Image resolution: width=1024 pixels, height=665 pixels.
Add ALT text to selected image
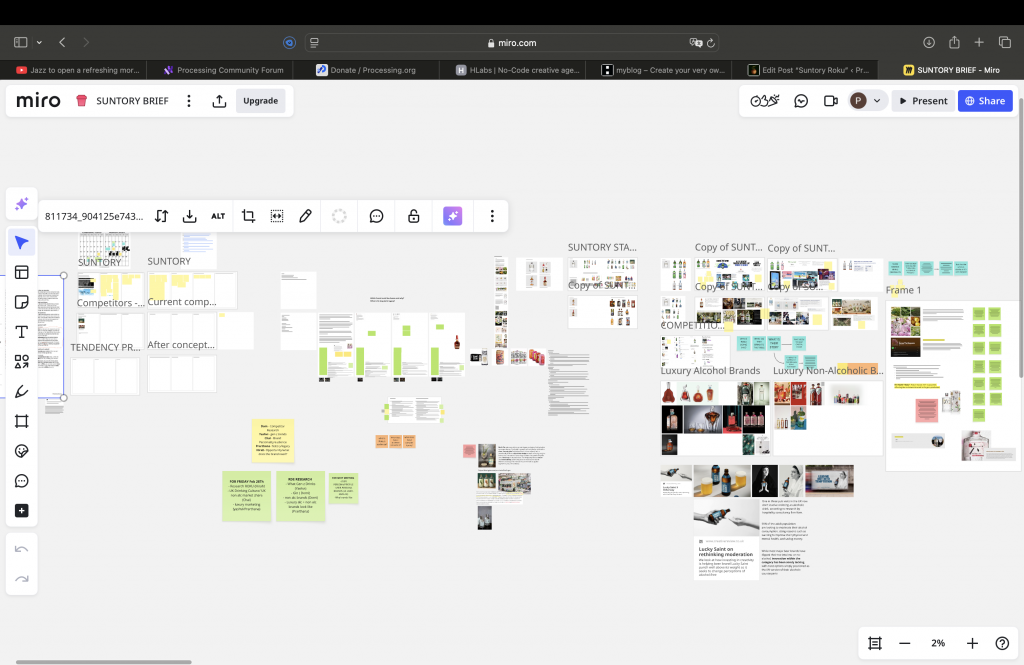[x=218, y=216]
